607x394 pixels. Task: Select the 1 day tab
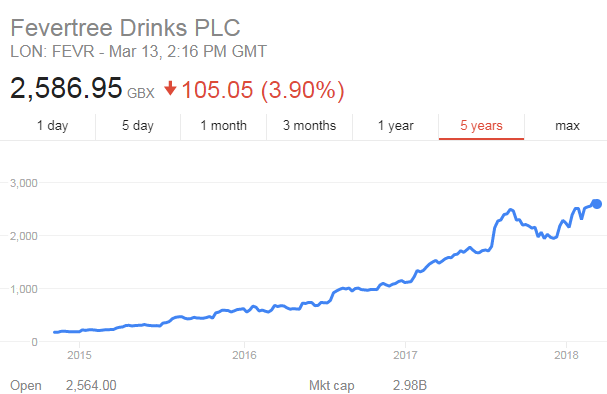click(52, 126)
